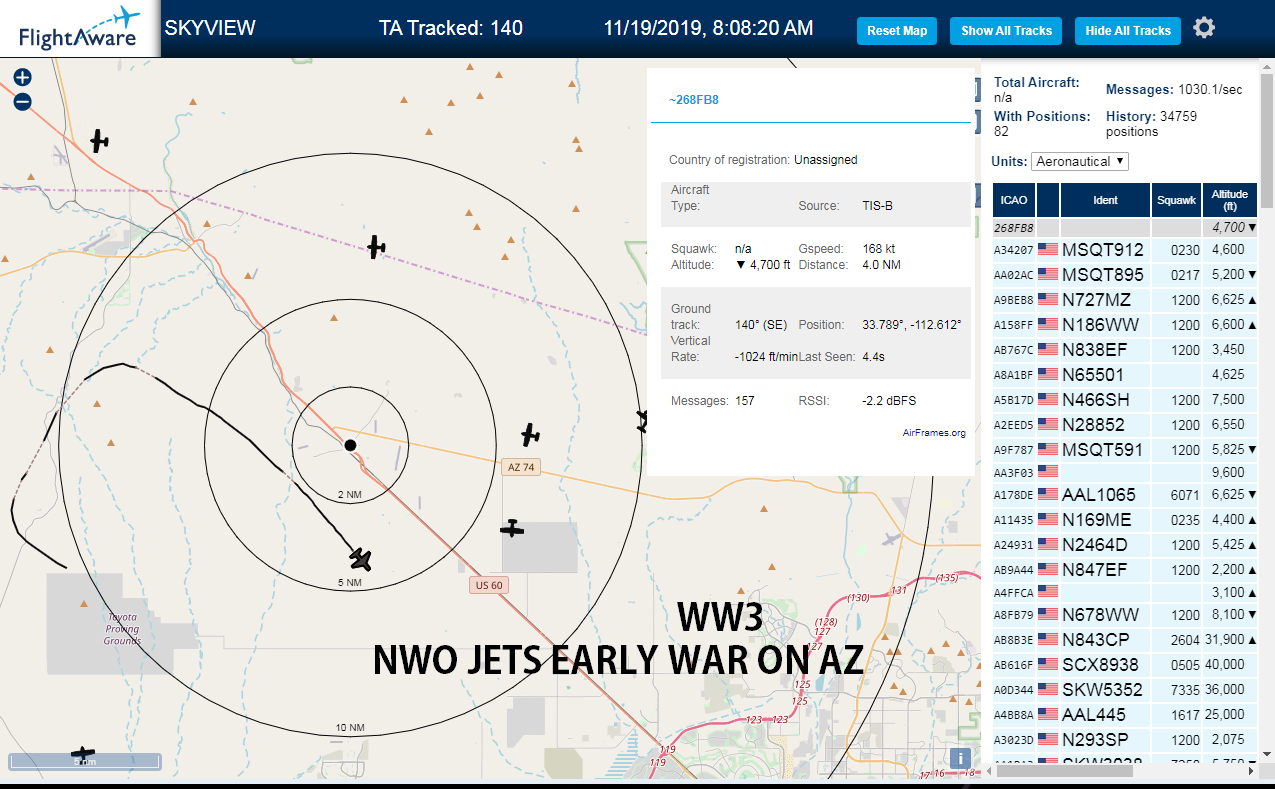Image resolution: width=1275 pixels, height=789 pixels.
Task: Zoom in the map with plus button
Action: (x=23, y=77)
